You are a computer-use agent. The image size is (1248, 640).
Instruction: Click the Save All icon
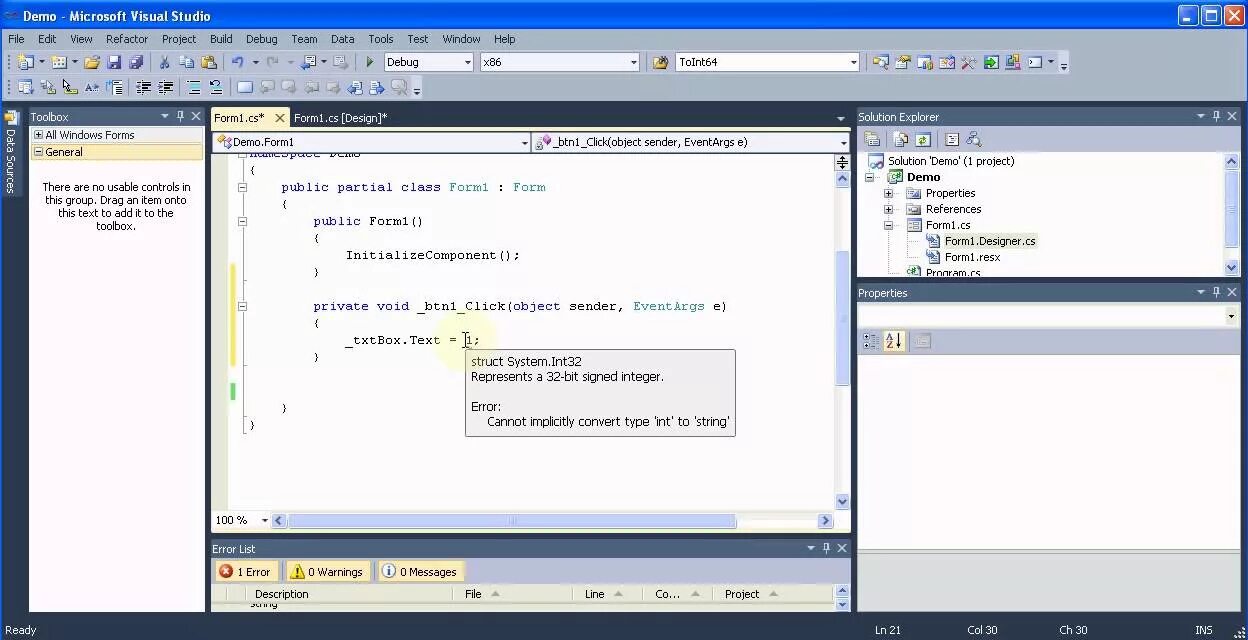point(136,62)
